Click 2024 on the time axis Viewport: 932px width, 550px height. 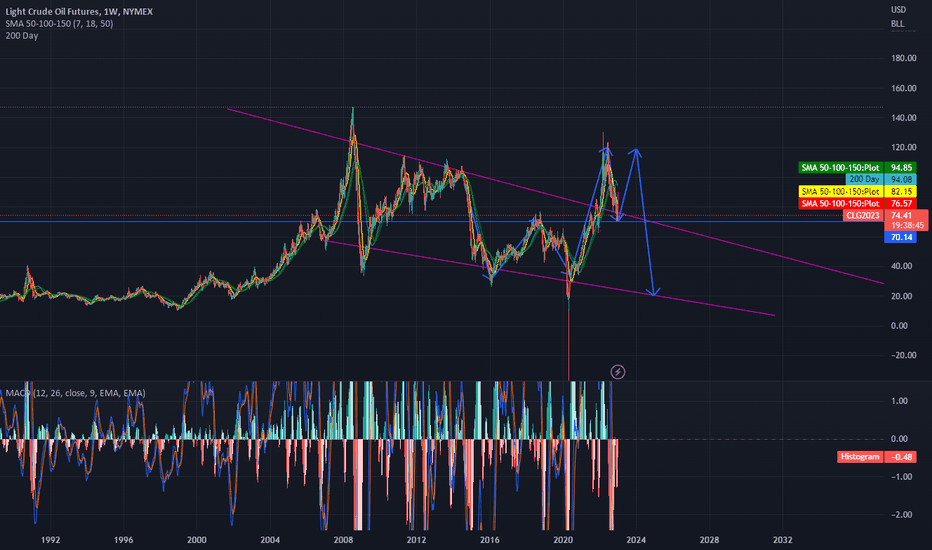636,540
